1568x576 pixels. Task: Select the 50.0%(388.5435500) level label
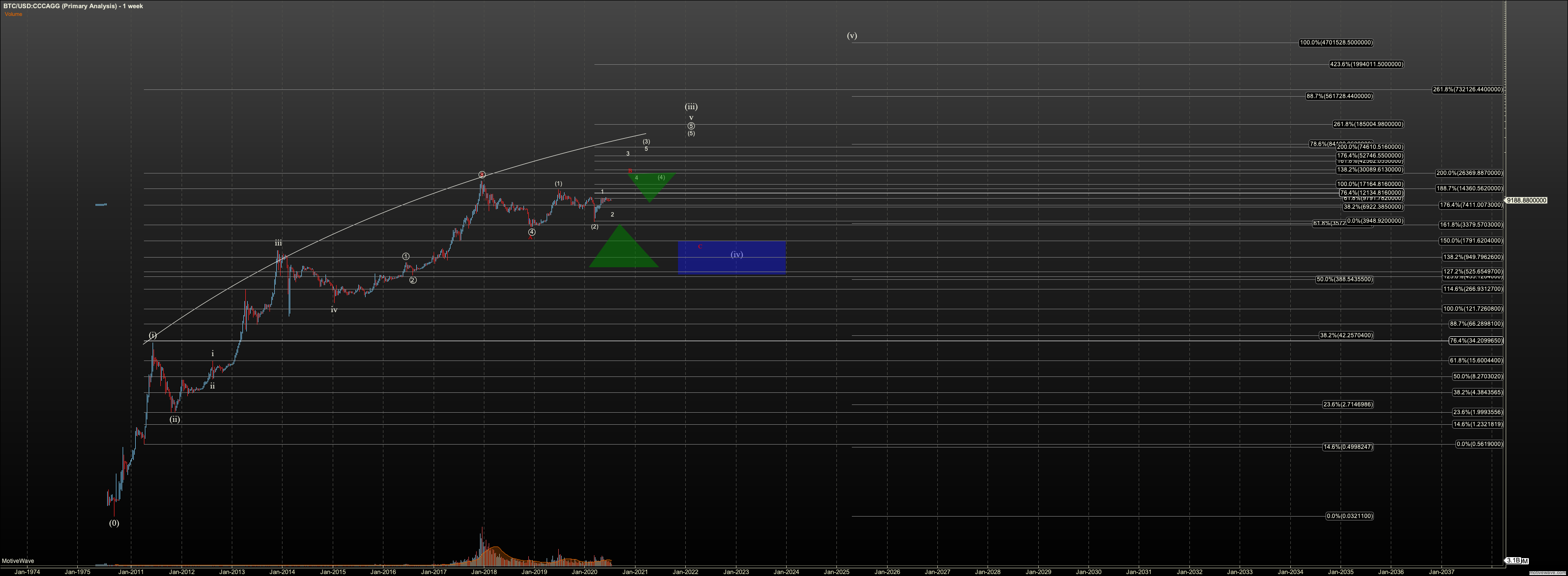click(1344, 279)
